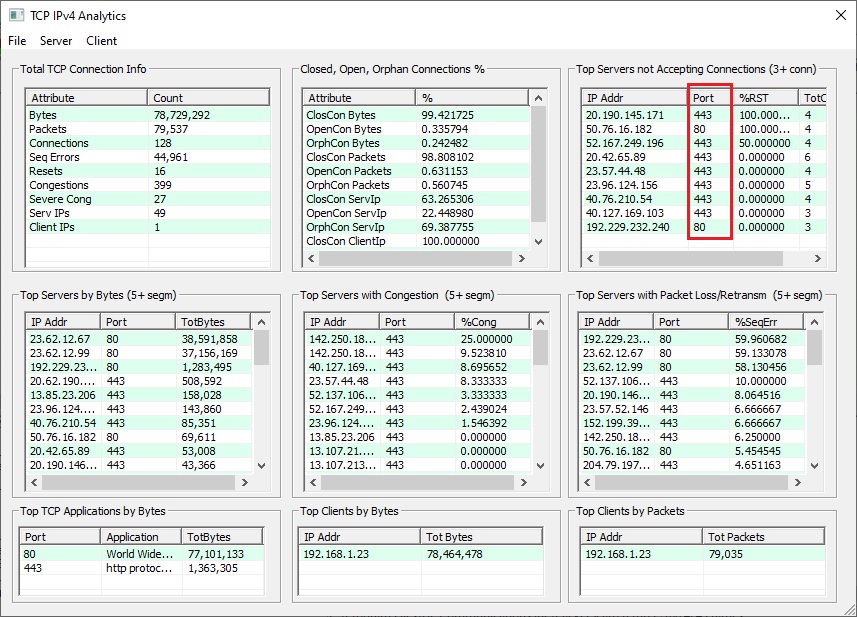Click right arrow of Closed, Open, Orphan horizontal scrollbar

[521, 258]
